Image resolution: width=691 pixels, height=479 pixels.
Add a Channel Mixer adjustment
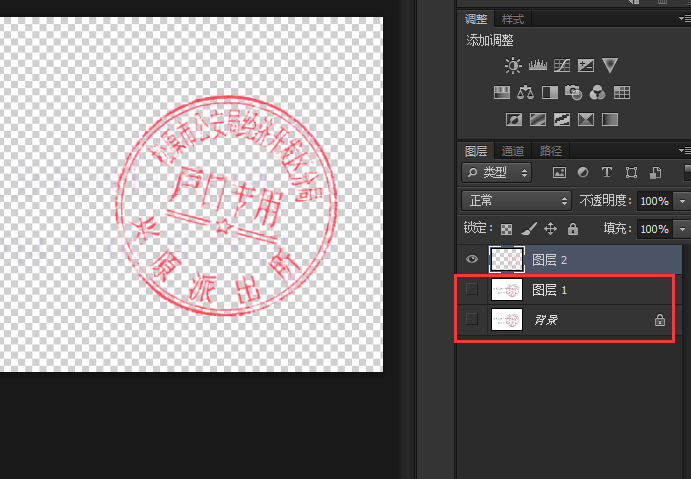(598, 93)
